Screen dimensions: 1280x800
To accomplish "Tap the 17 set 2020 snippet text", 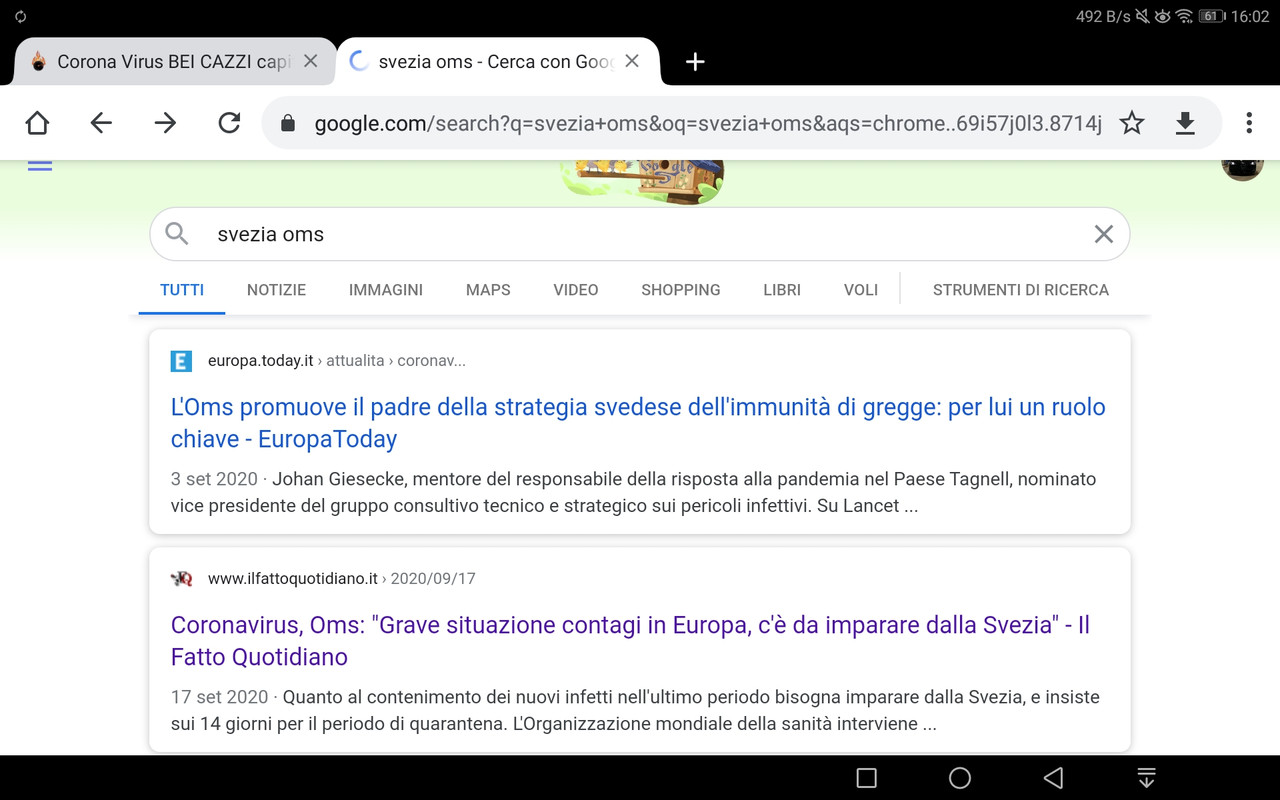I will coord(635,710).
